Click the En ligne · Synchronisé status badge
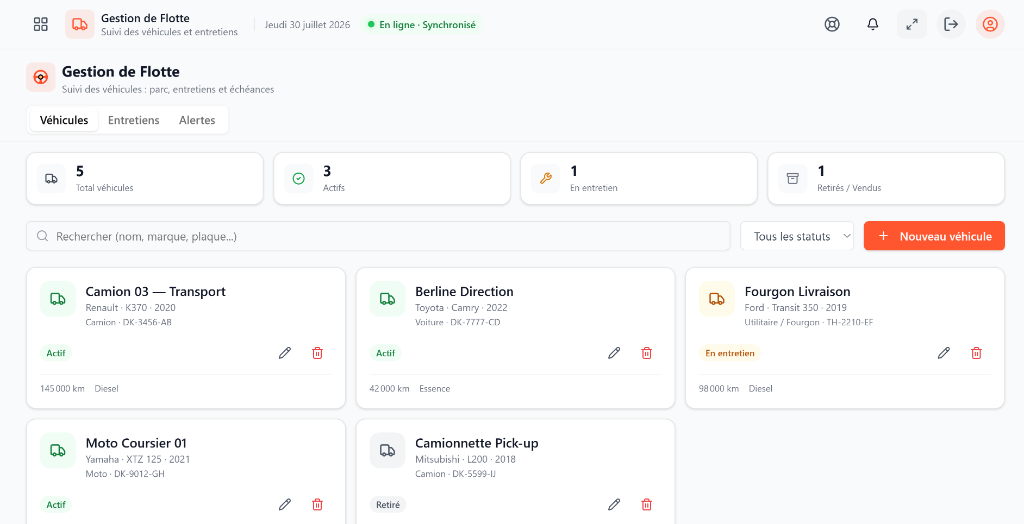This screenshot has width=1024, height=524. [x=423, y=25]
